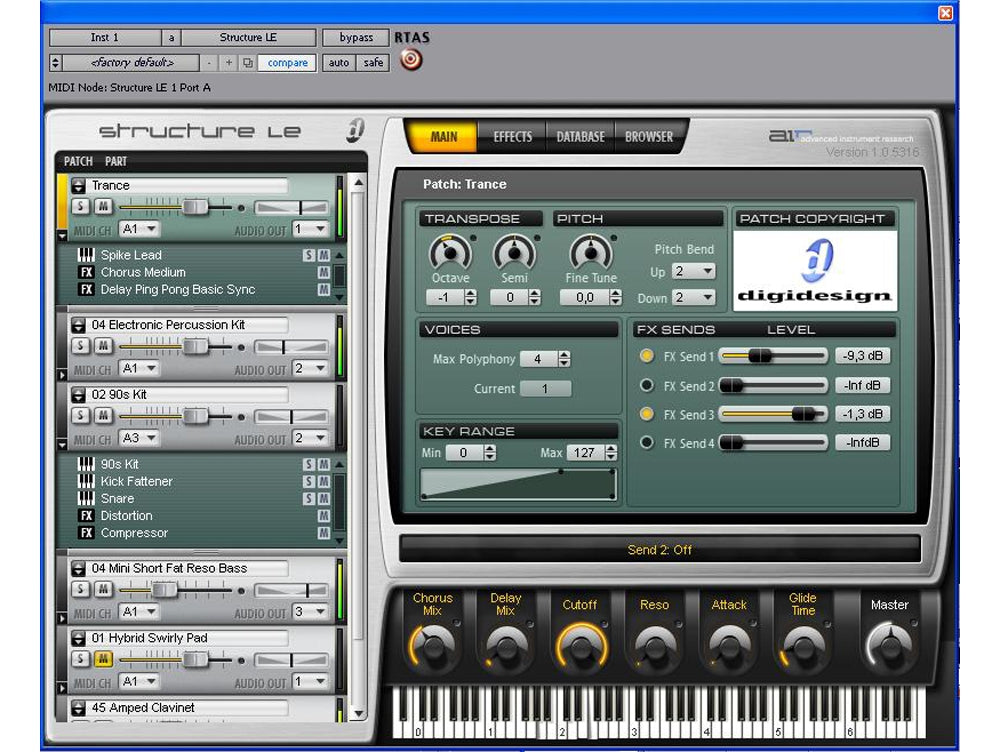The width and height of the screenshot is (1000, 752).
Task: Open AUDIO OUT dropdown of Trance patch
Action: click(311, 229)
